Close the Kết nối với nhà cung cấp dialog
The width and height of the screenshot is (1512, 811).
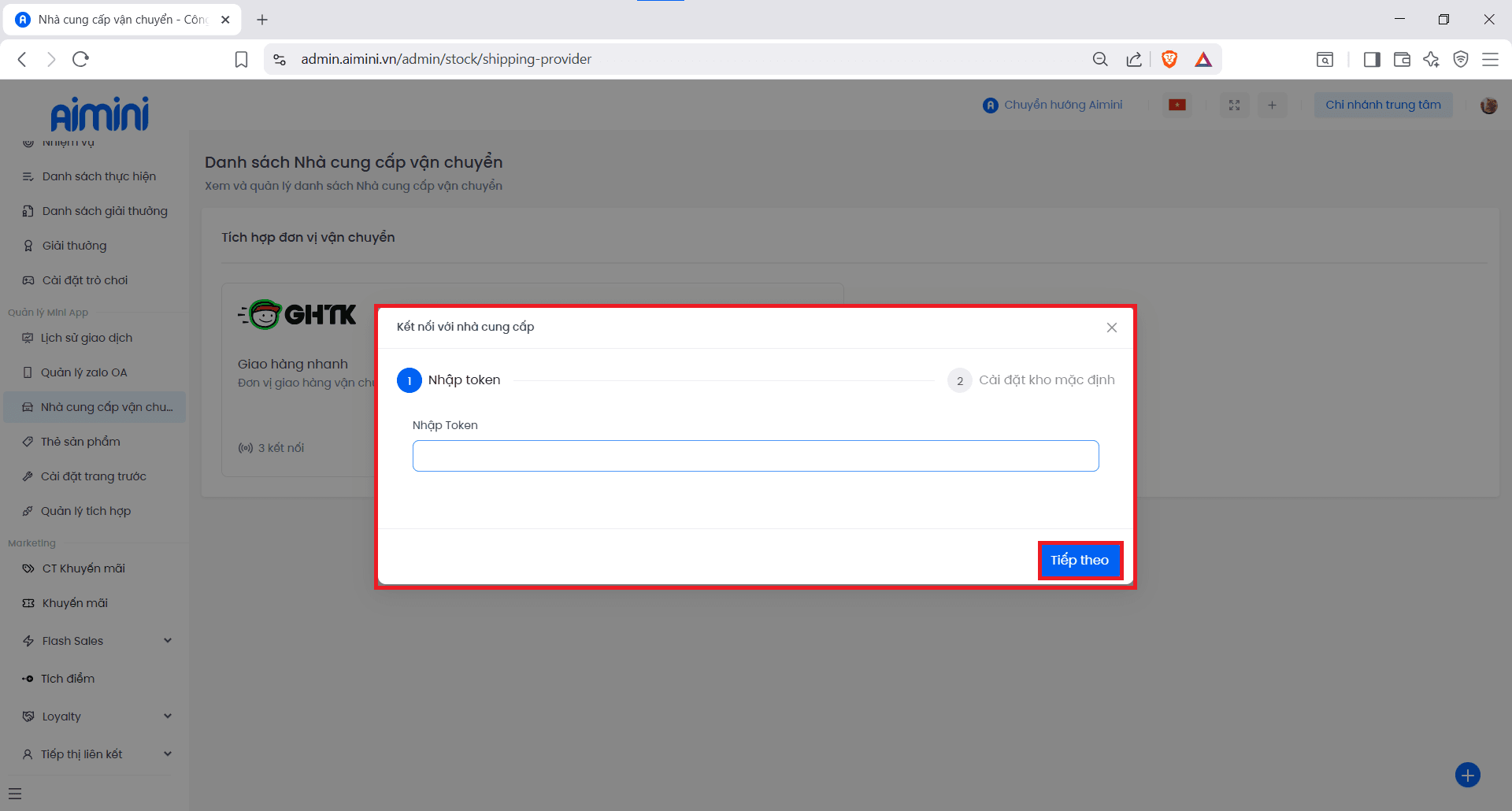1111,328
